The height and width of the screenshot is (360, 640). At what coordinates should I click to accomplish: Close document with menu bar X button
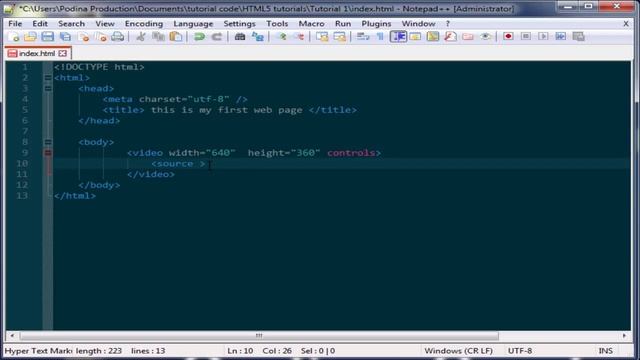[626, 24]
